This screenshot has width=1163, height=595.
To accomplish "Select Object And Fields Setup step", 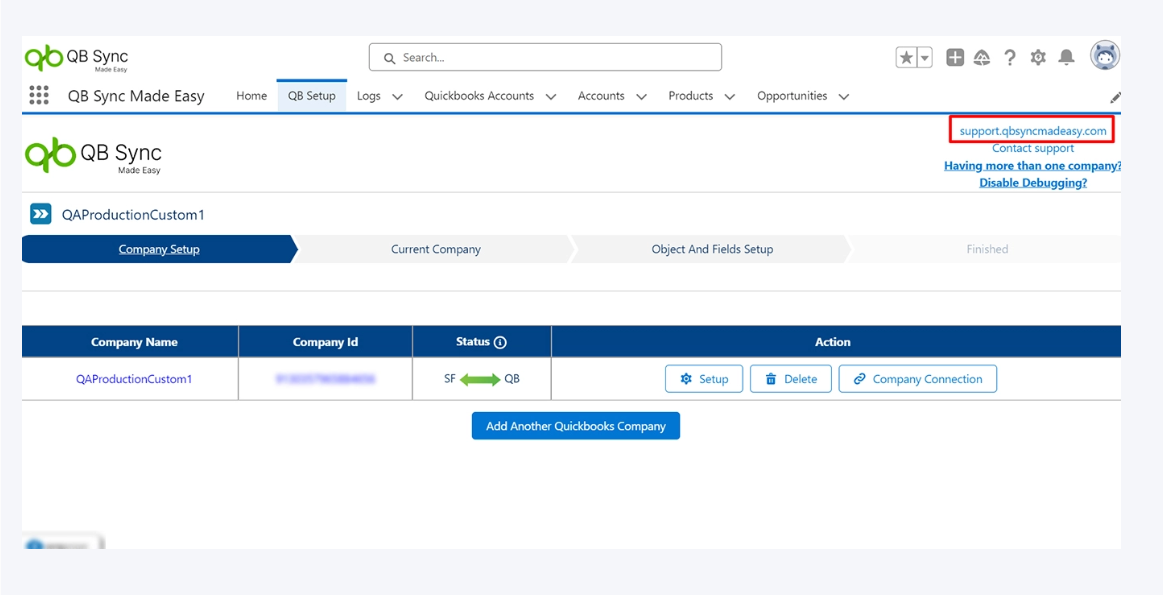I will coord(712,249).
